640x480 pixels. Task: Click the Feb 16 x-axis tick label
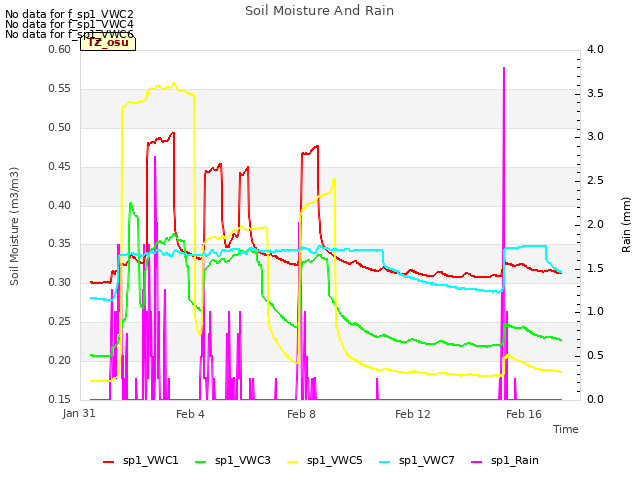tap(524, 414)
